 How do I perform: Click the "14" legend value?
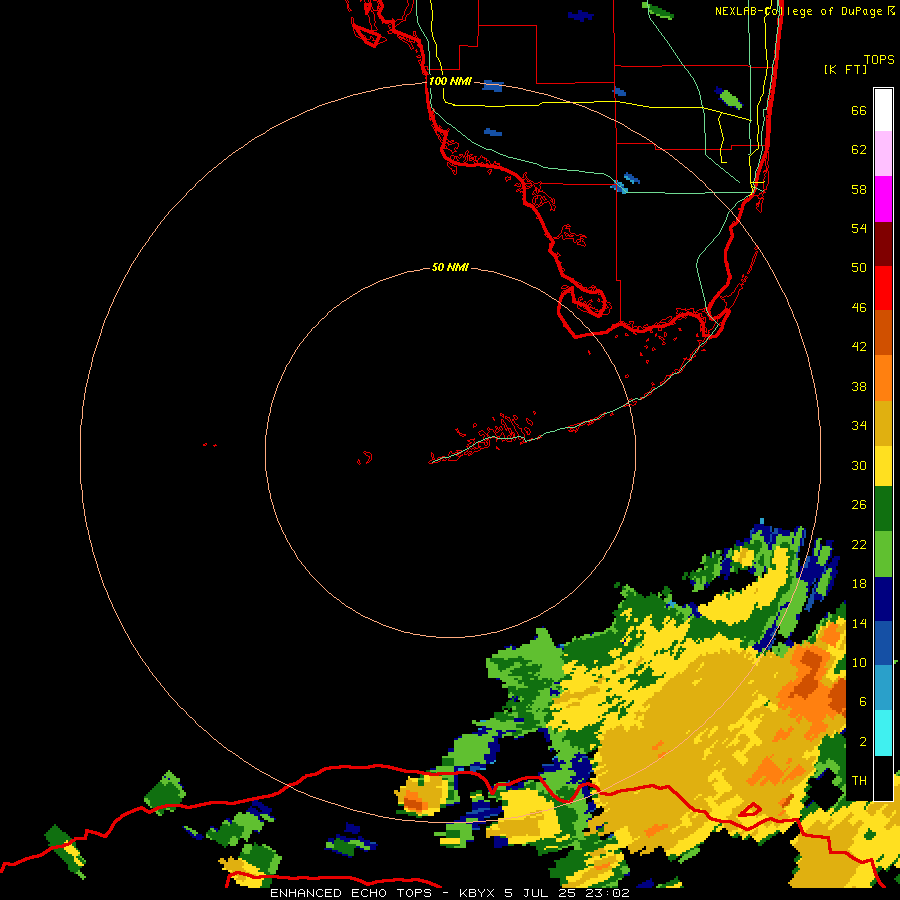tap(859, 623)
